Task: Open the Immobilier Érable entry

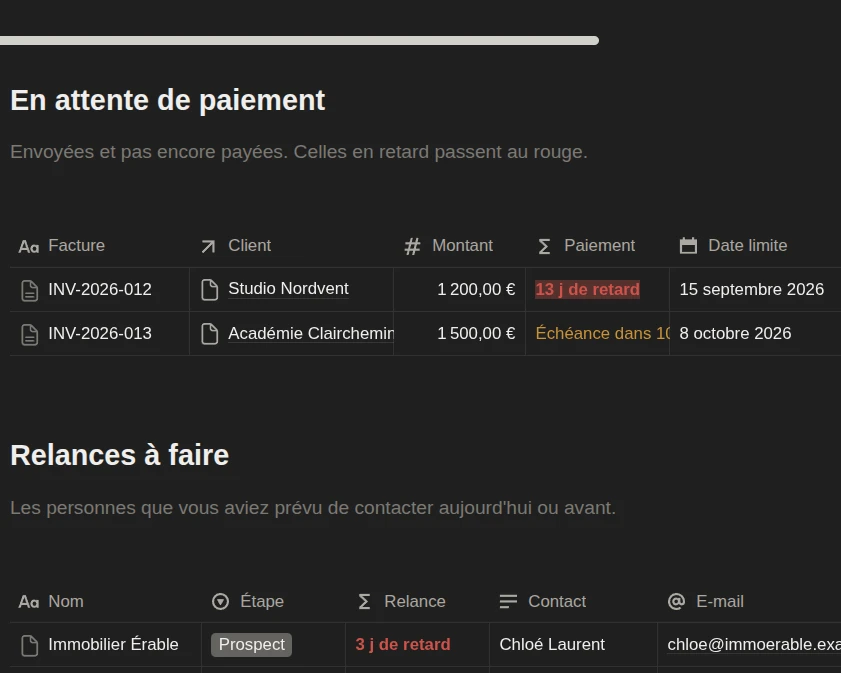Action: [x=113, y=645]
